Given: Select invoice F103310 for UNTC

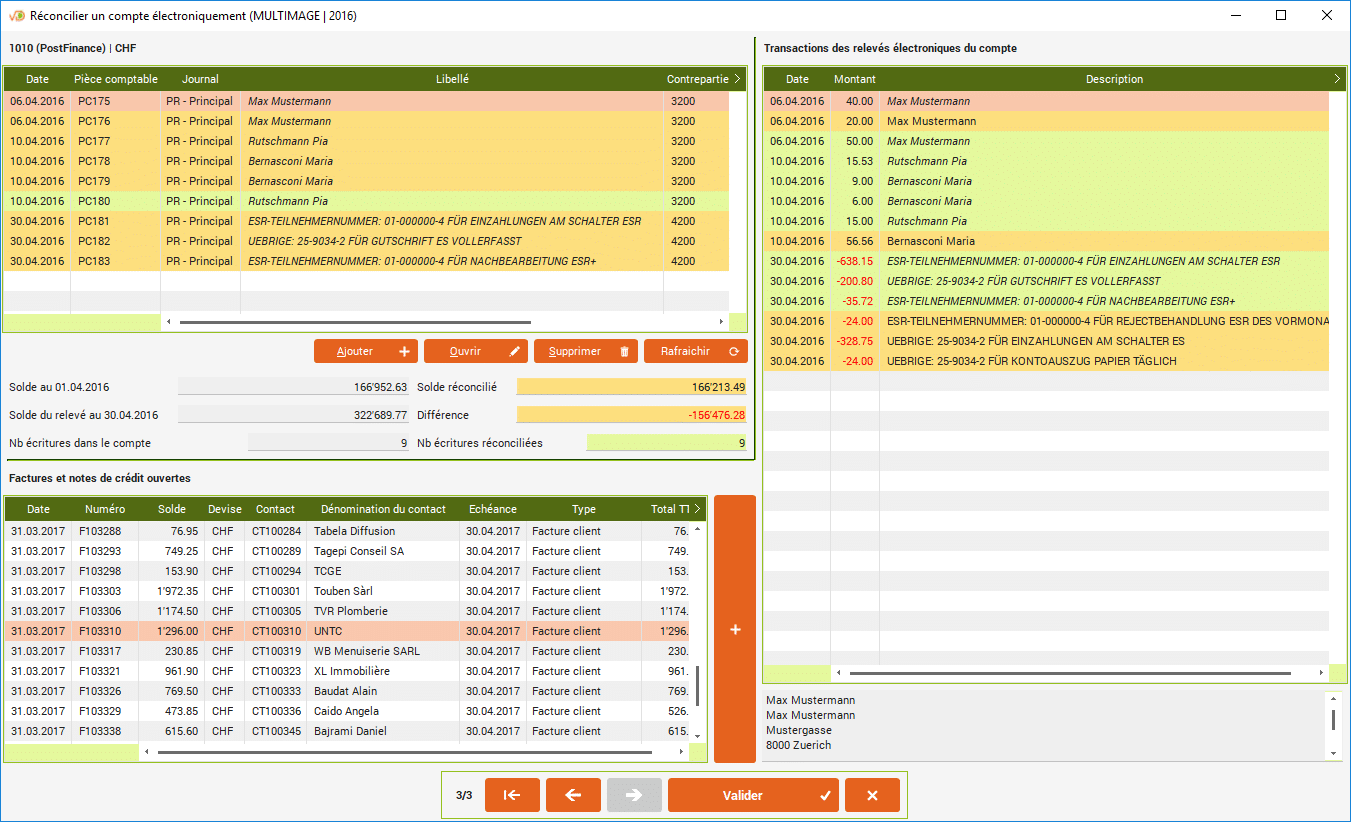Looking at the screenshot, I should tap(350, 631).
